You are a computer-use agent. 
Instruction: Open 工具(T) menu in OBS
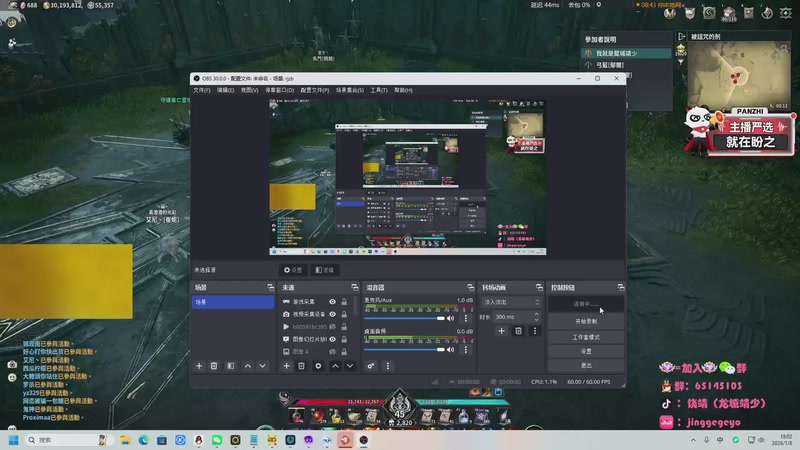point(379,90)
